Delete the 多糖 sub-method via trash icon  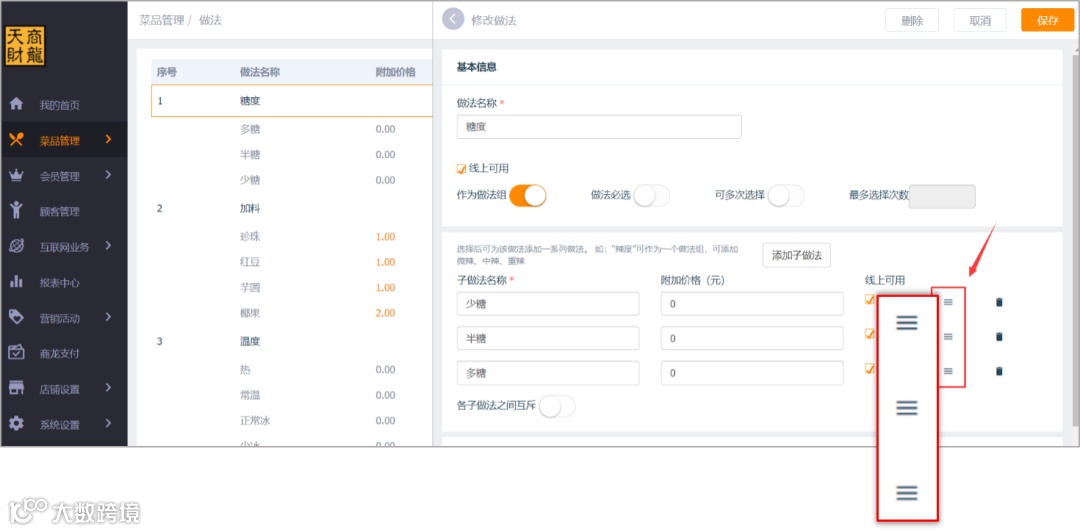click(x=999, y=371)
